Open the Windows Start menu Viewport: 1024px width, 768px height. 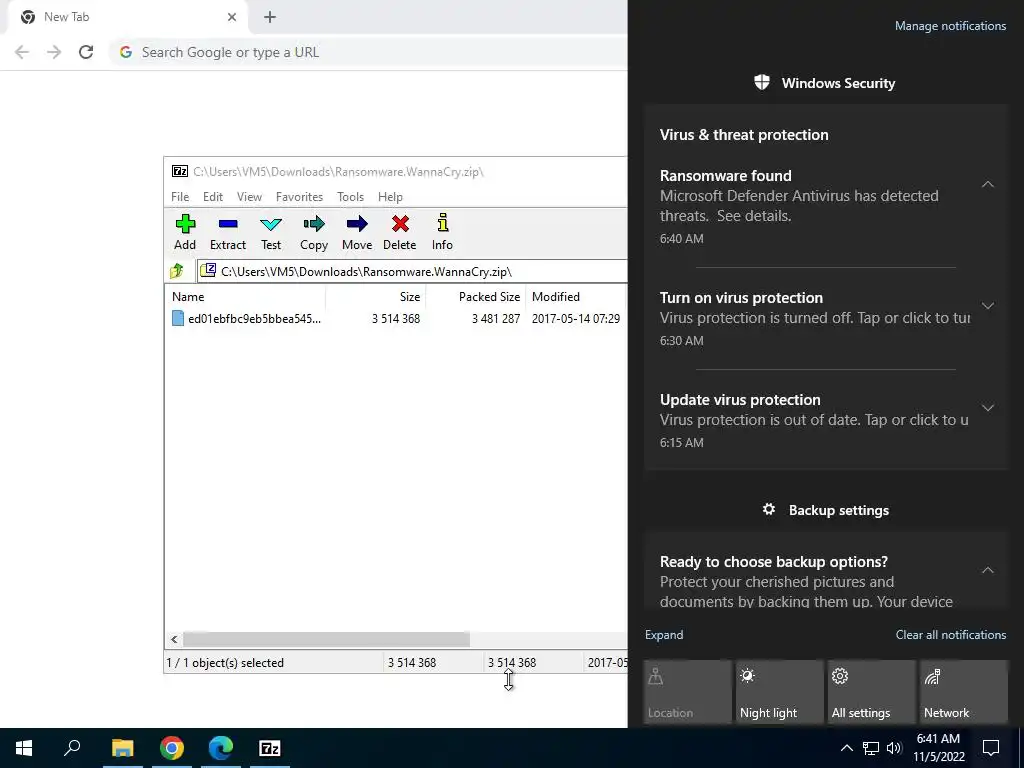tap(24, 748)
